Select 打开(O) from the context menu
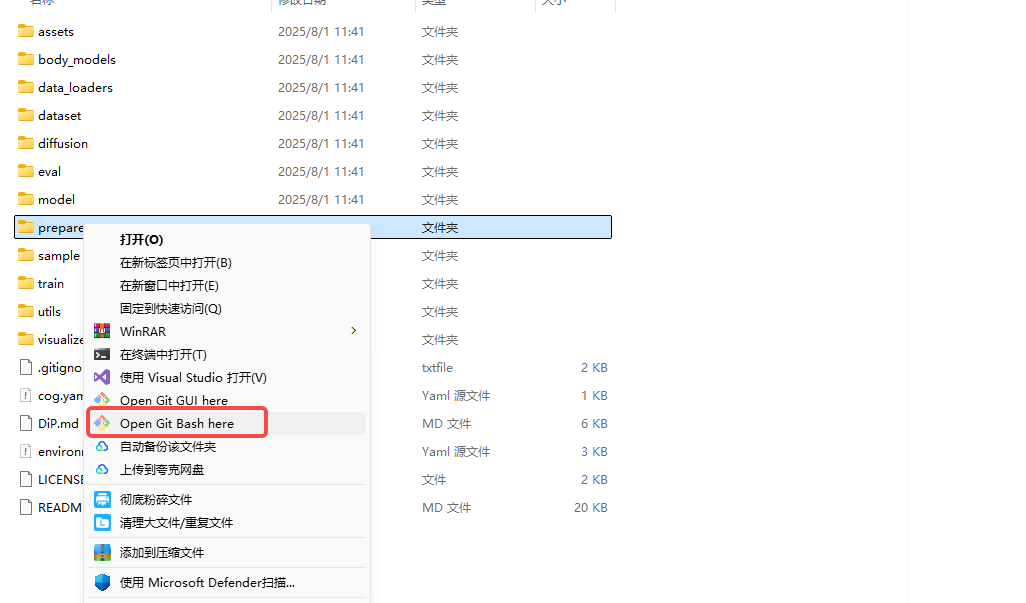This screenshot has width=1026, height=603. pyautogui.click(x=140, y=239)
